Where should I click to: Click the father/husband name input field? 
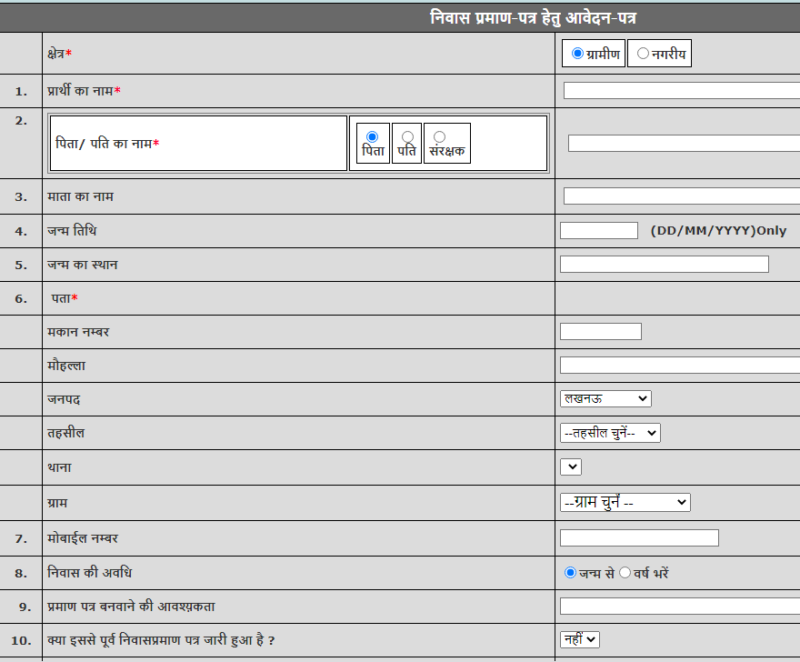tap(683, 143)
